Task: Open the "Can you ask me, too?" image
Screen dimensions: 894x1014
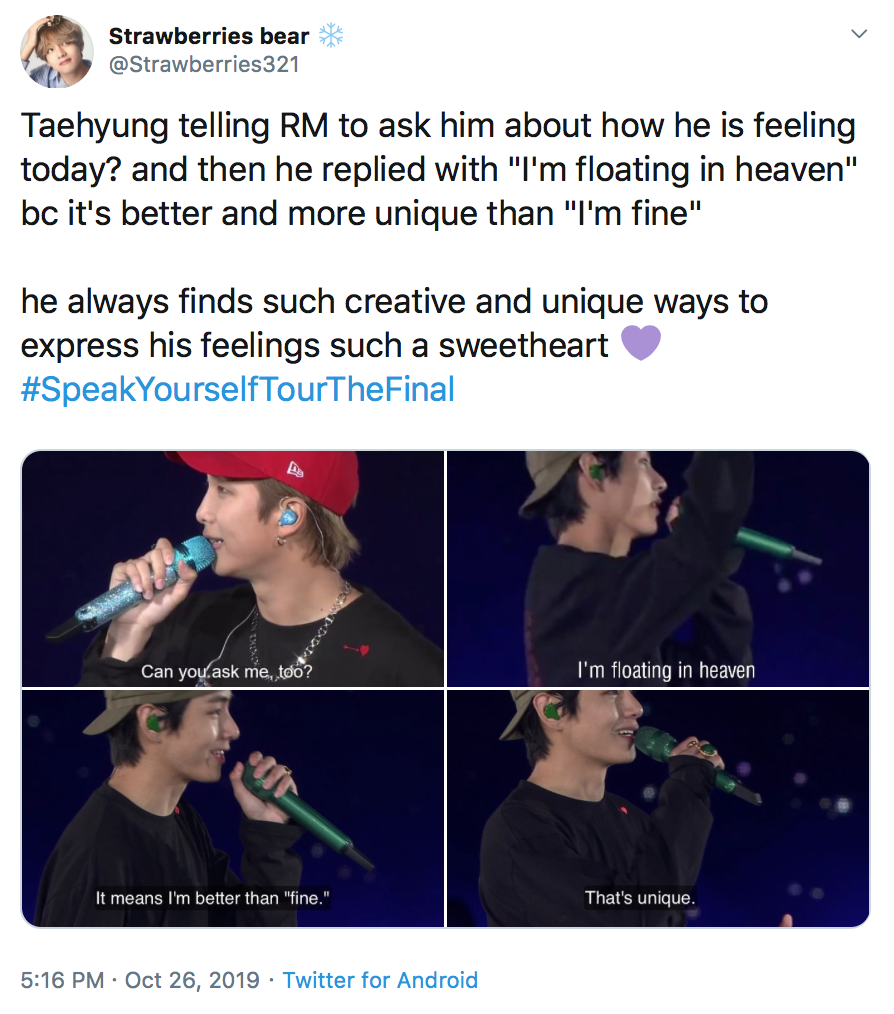Action: click(233, 568)
